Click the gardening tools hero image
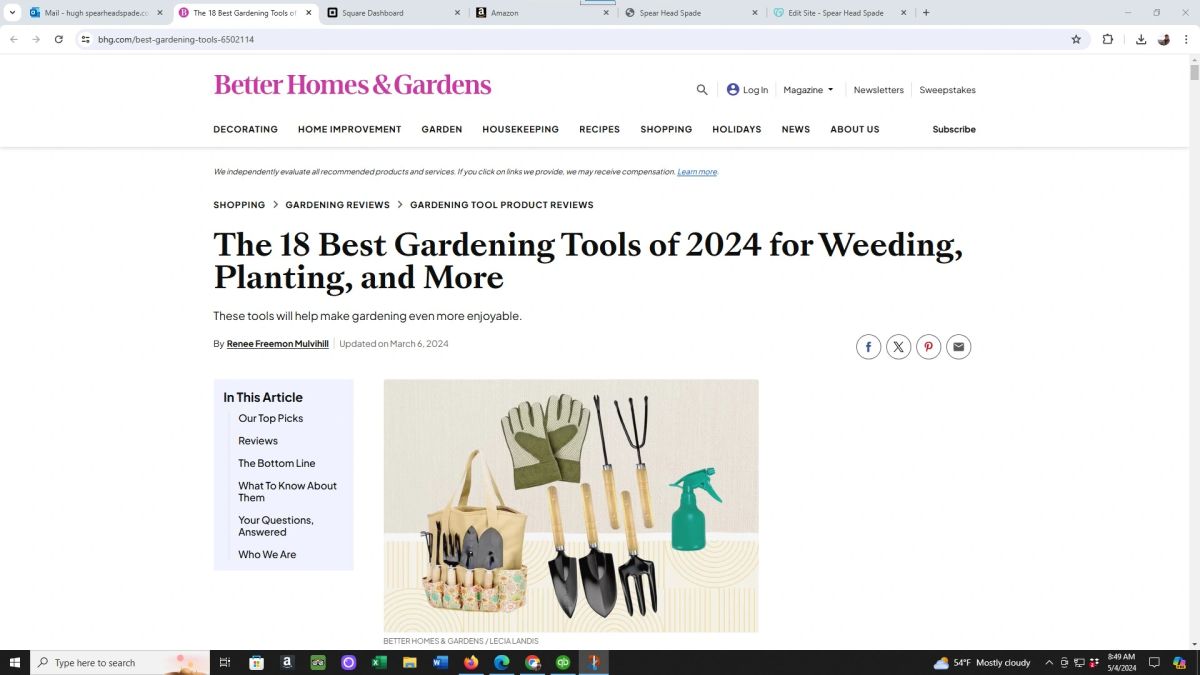Image resolution: width=1200 pixels, height=675 pixels. (x=571, y=505)
